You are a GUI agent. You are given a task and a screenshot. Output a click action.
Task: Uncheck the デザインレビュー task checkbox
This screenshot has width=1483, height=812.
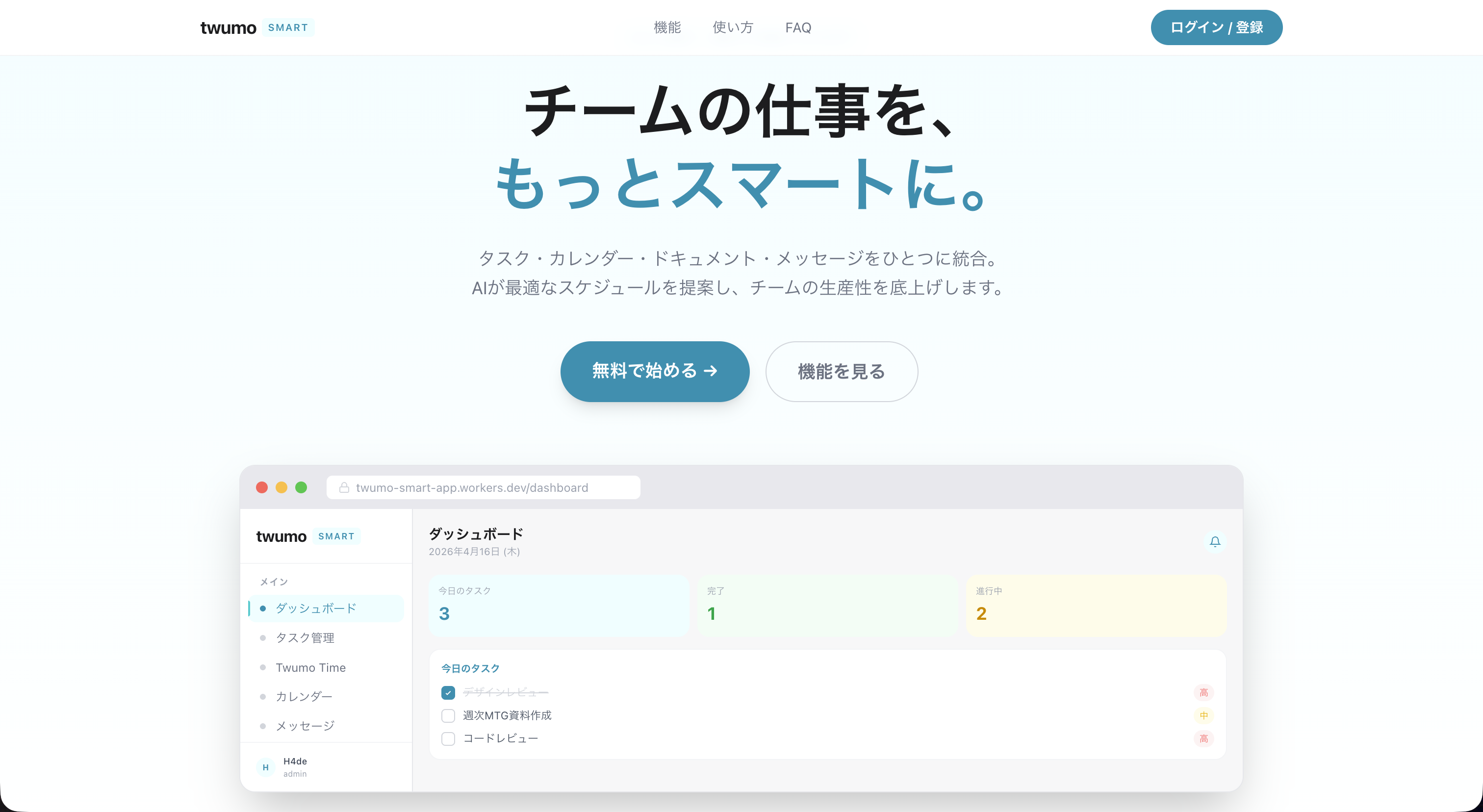448,692
